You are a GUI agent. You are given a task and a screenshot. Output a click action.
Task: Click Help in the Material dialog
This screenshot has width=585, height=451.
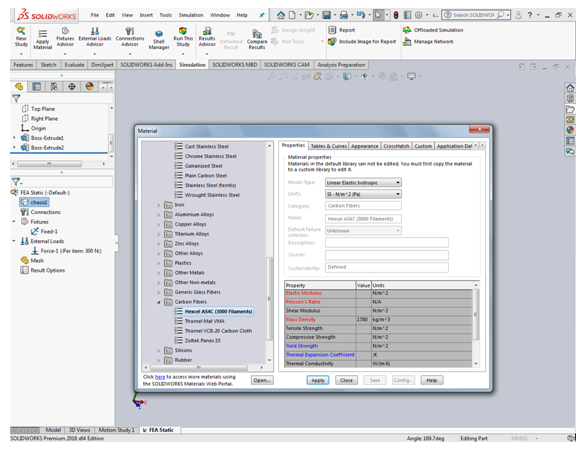click(432, 380)
